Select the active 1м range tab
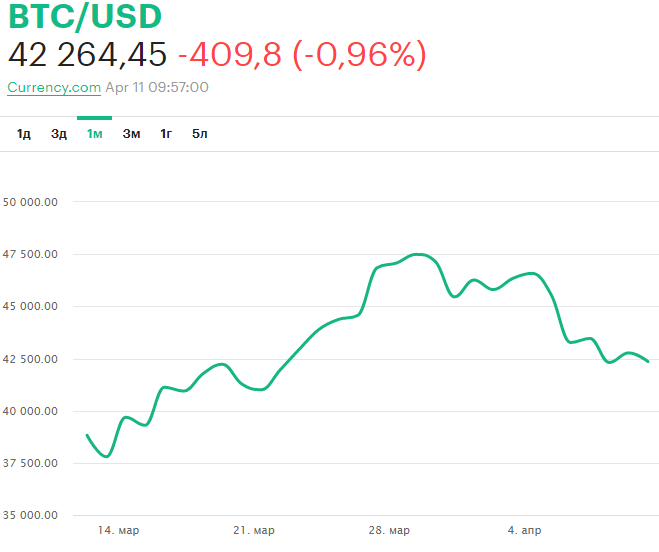This screenshot has height=552, width=659. (x=94, y=134)
